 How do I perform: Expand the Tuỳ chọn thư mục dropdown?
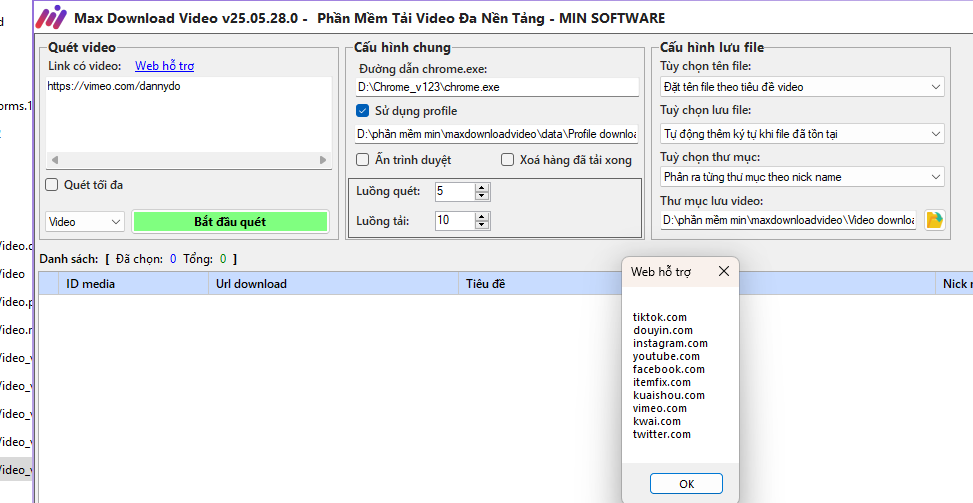pyautogui.click(x=801, y=177)
